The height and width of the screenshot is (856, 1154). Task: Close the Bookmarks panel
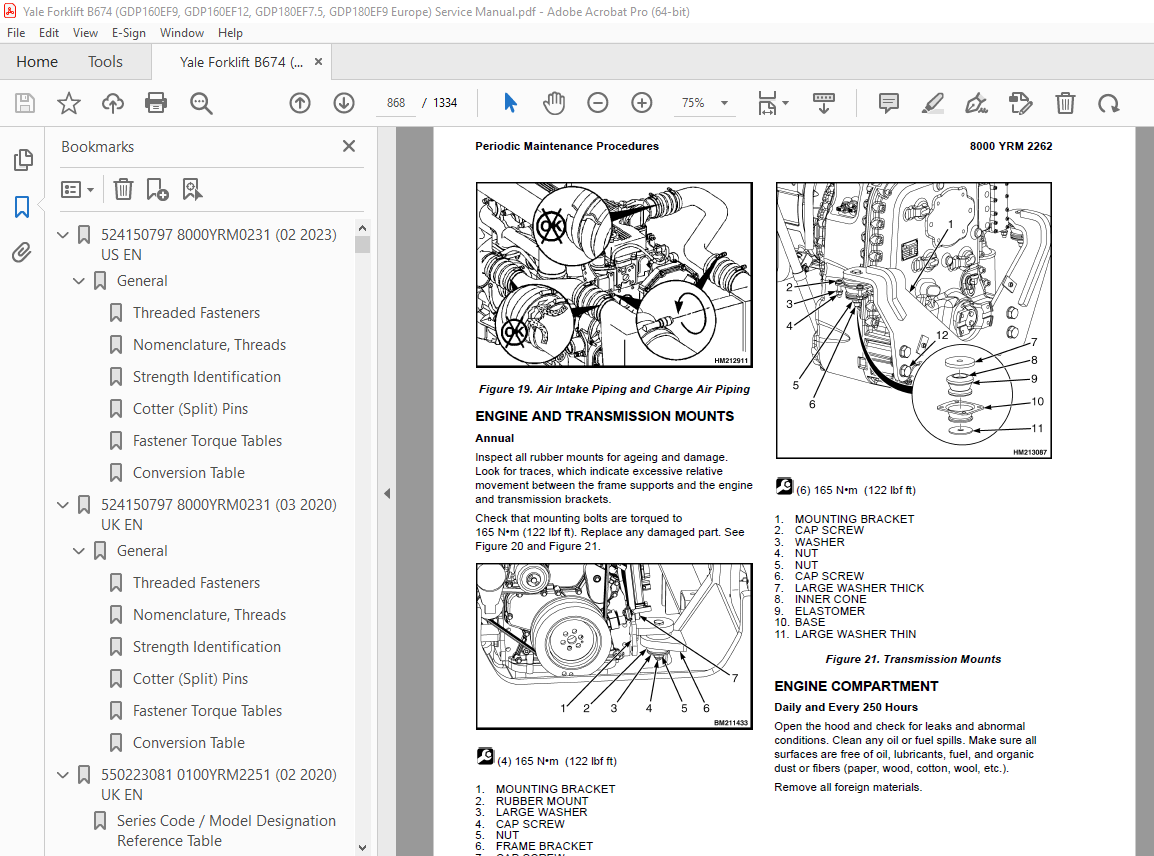[349, 146]
